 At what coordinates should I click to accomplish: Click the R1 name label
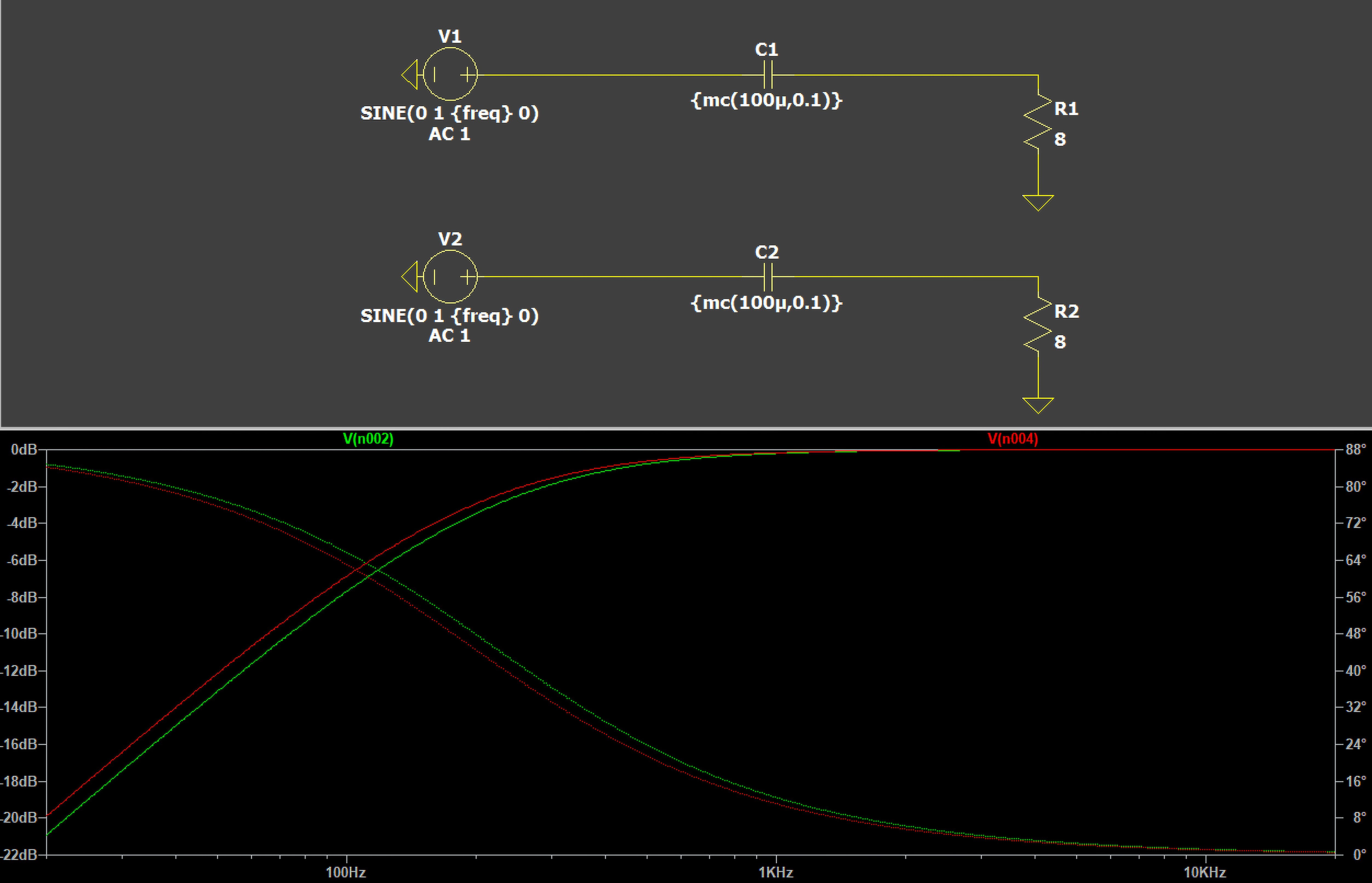pos(1066,108)
